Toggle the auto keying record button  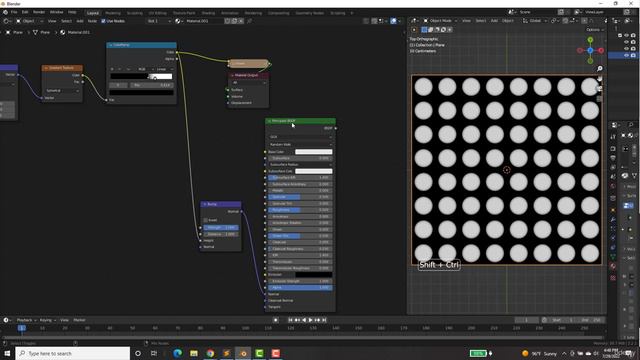coord(276,320)
